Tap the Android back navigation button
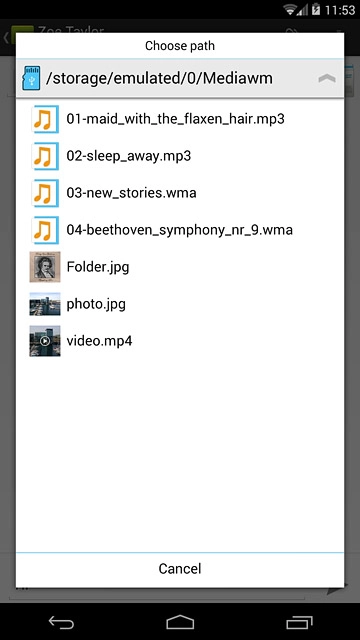 [x=61, y=622]
